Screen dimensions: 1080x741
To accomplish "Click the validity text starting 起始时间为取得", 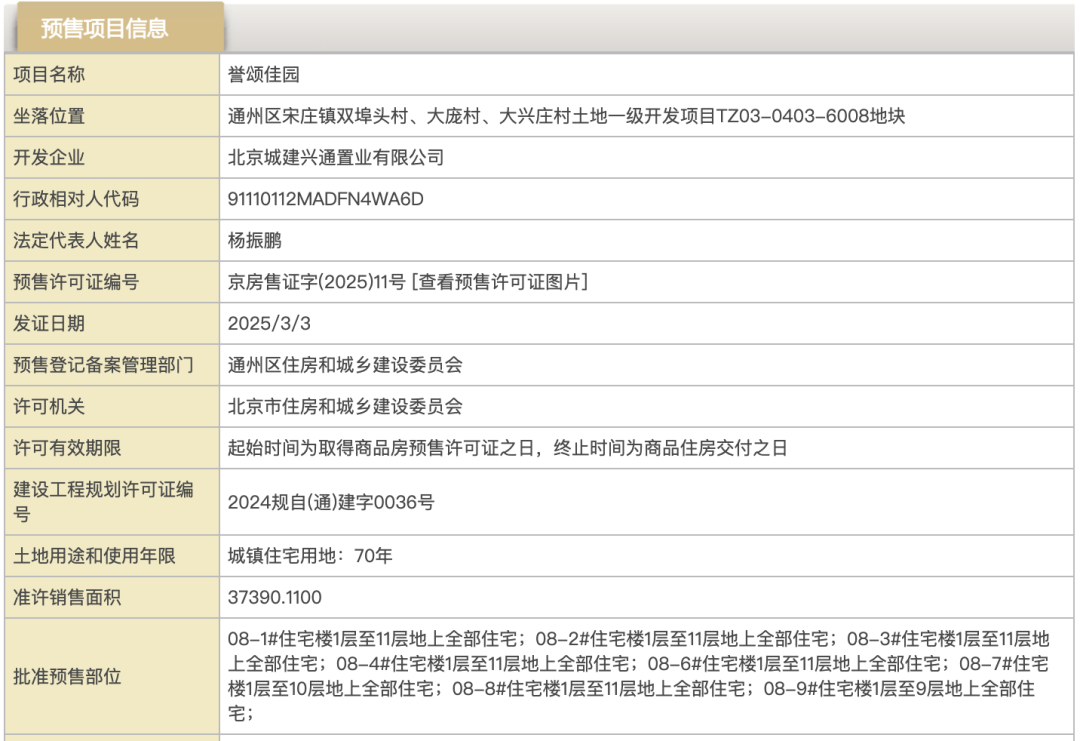I will [x=507, y=448].
